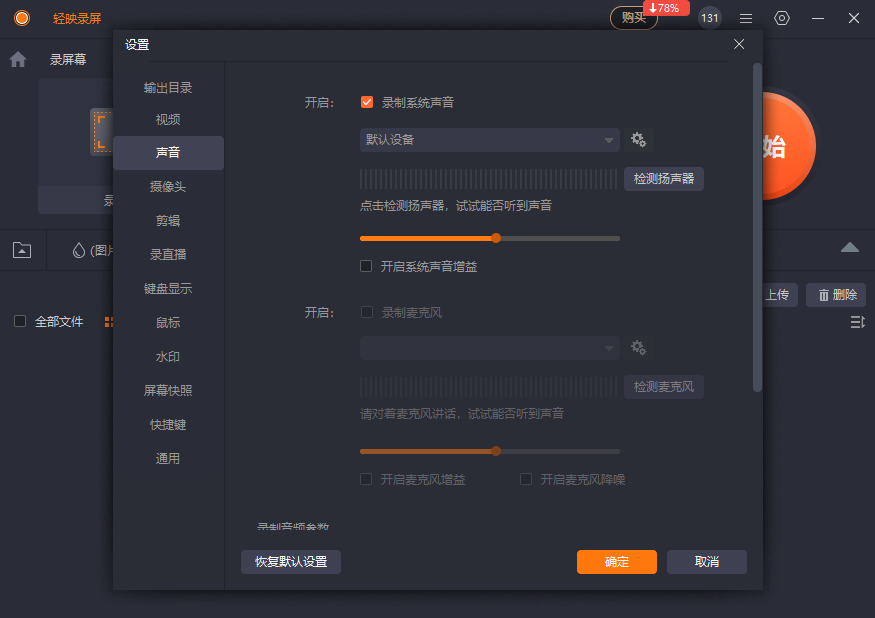Cancel settings with 取消 button
Screen dimensions: 875x618
tap(706, 562)
